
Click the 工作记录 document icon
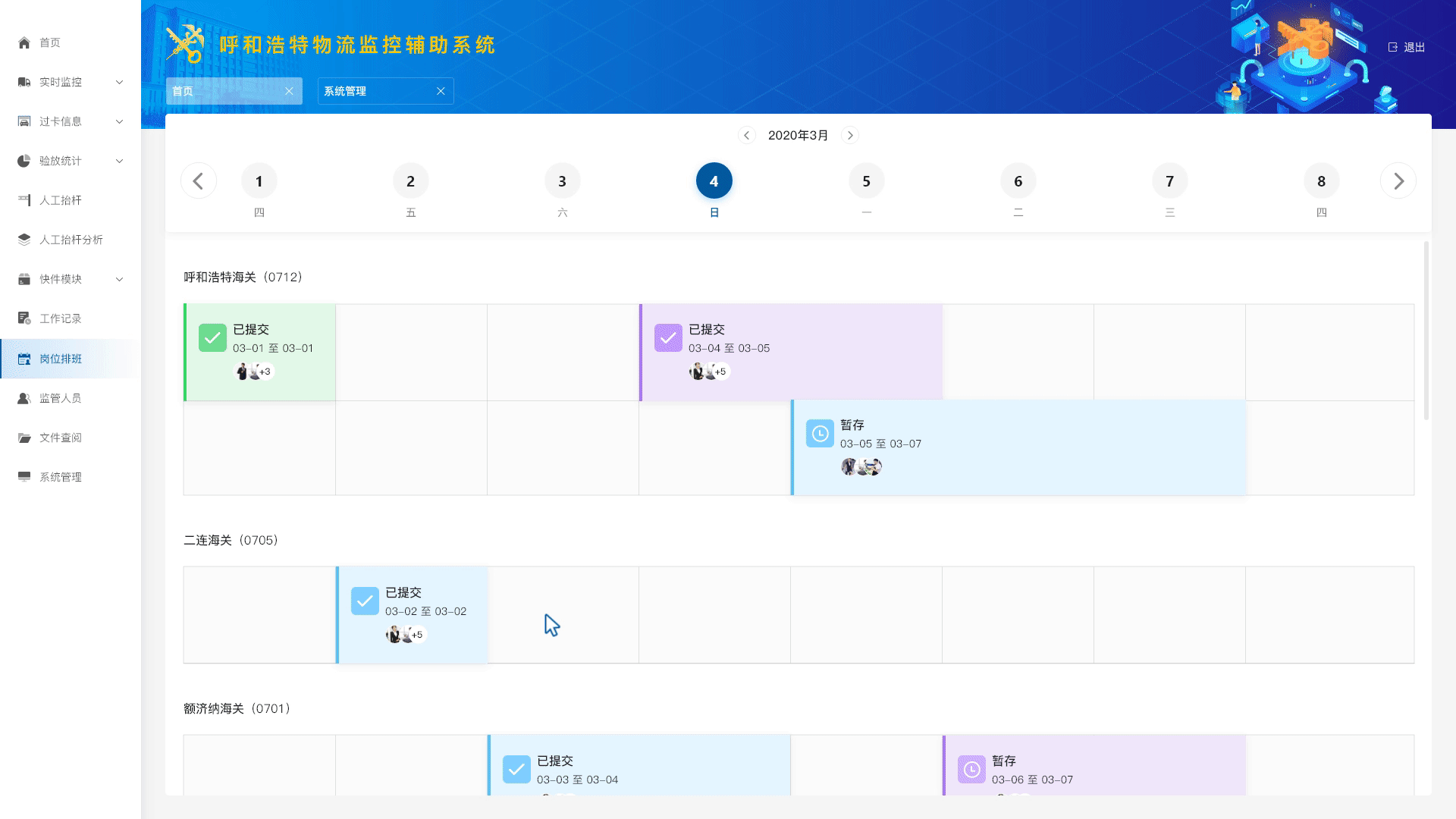tap(23, 318)
